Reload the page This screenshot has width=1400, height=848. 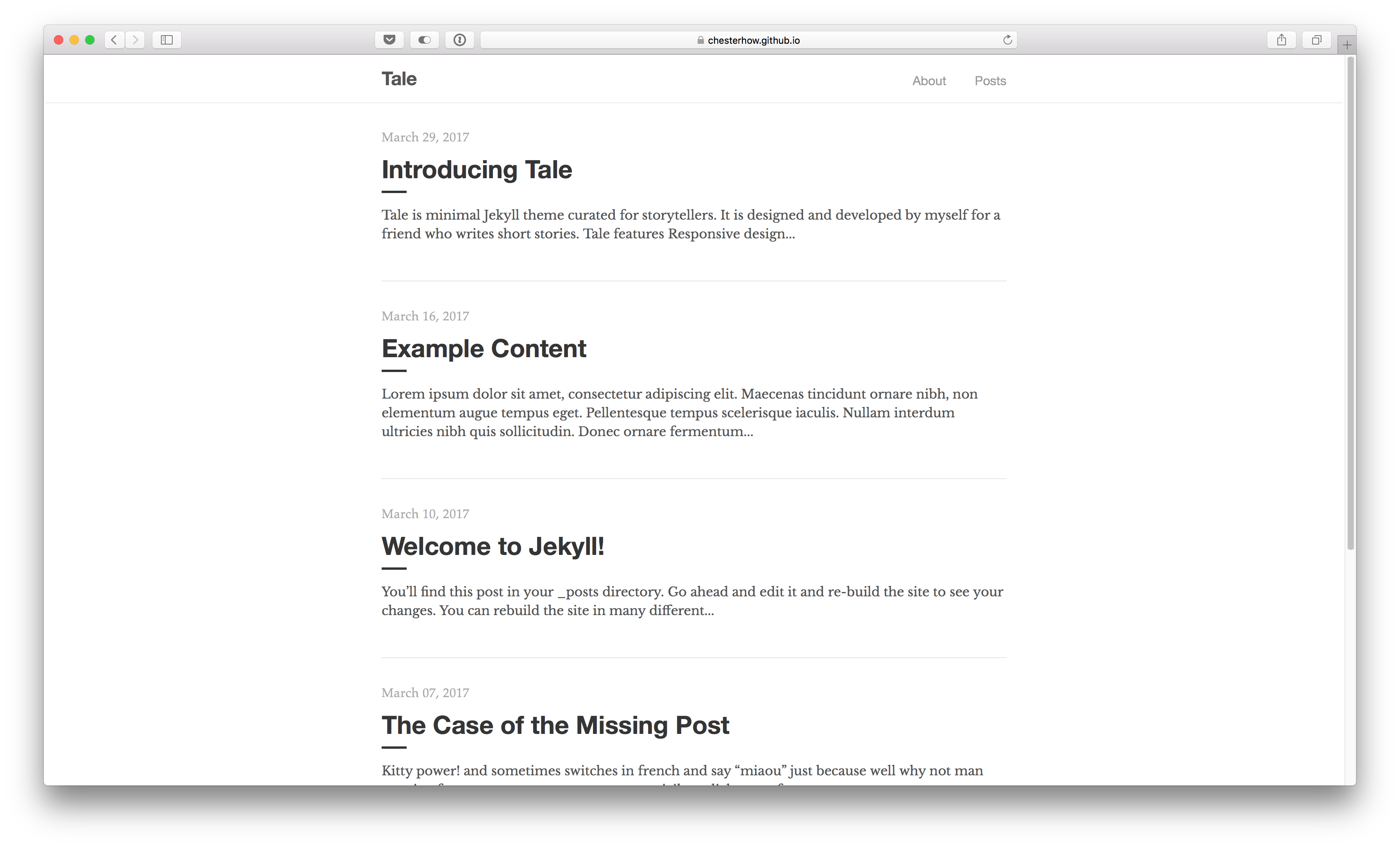pyautogui.click(x=1007, y=40)
